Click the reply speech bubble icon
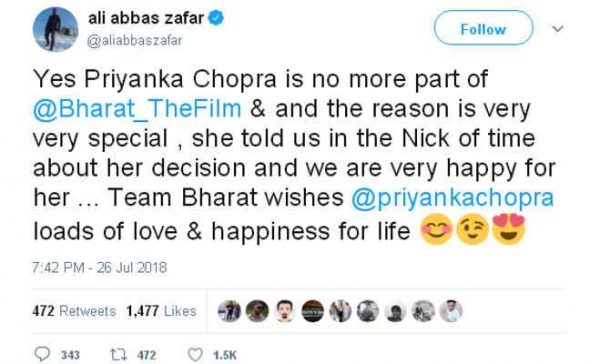This screenshot has height=364, width=600. tap(42, 354)
